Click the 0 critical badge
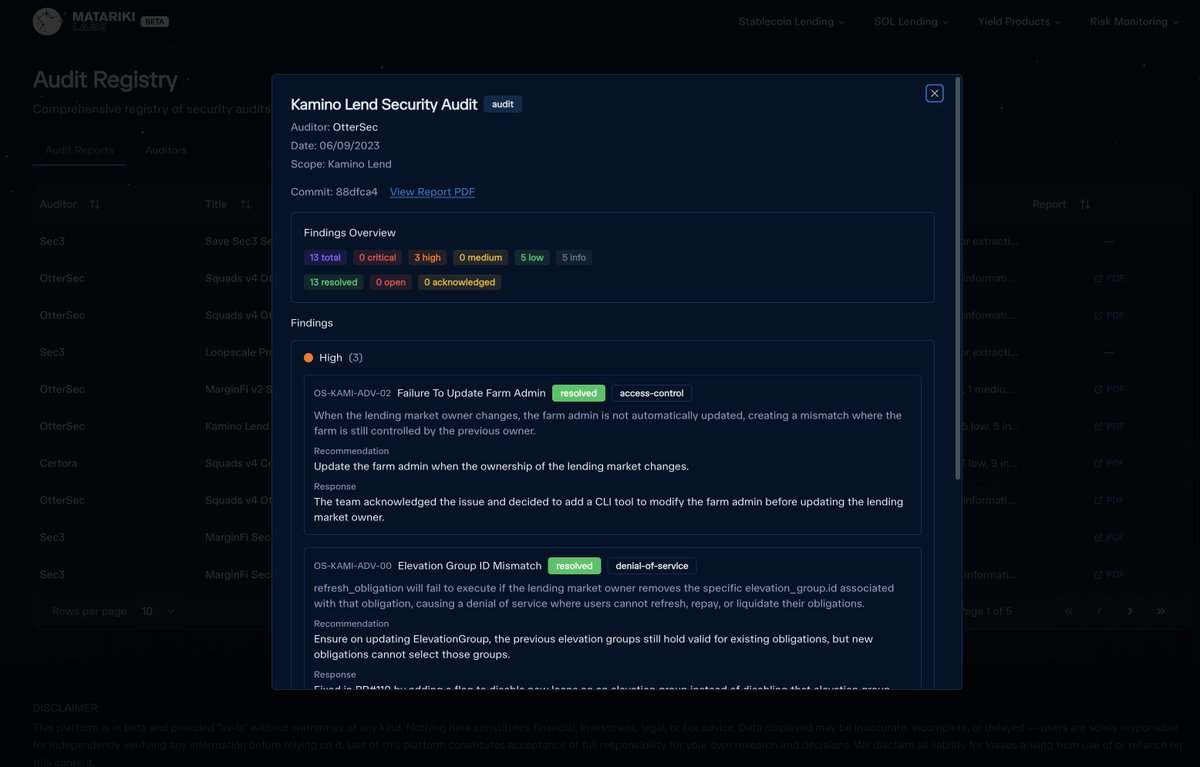 point(378,257)
